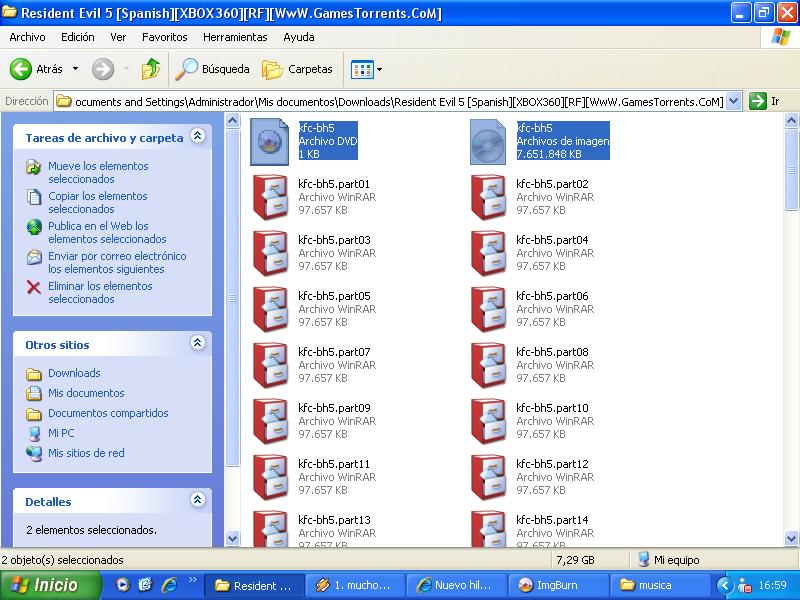This screenshot has height=600, width=800.
Task: Select the kfc-bh5.part12 WinRAR icon
Action: pos(488,478)
